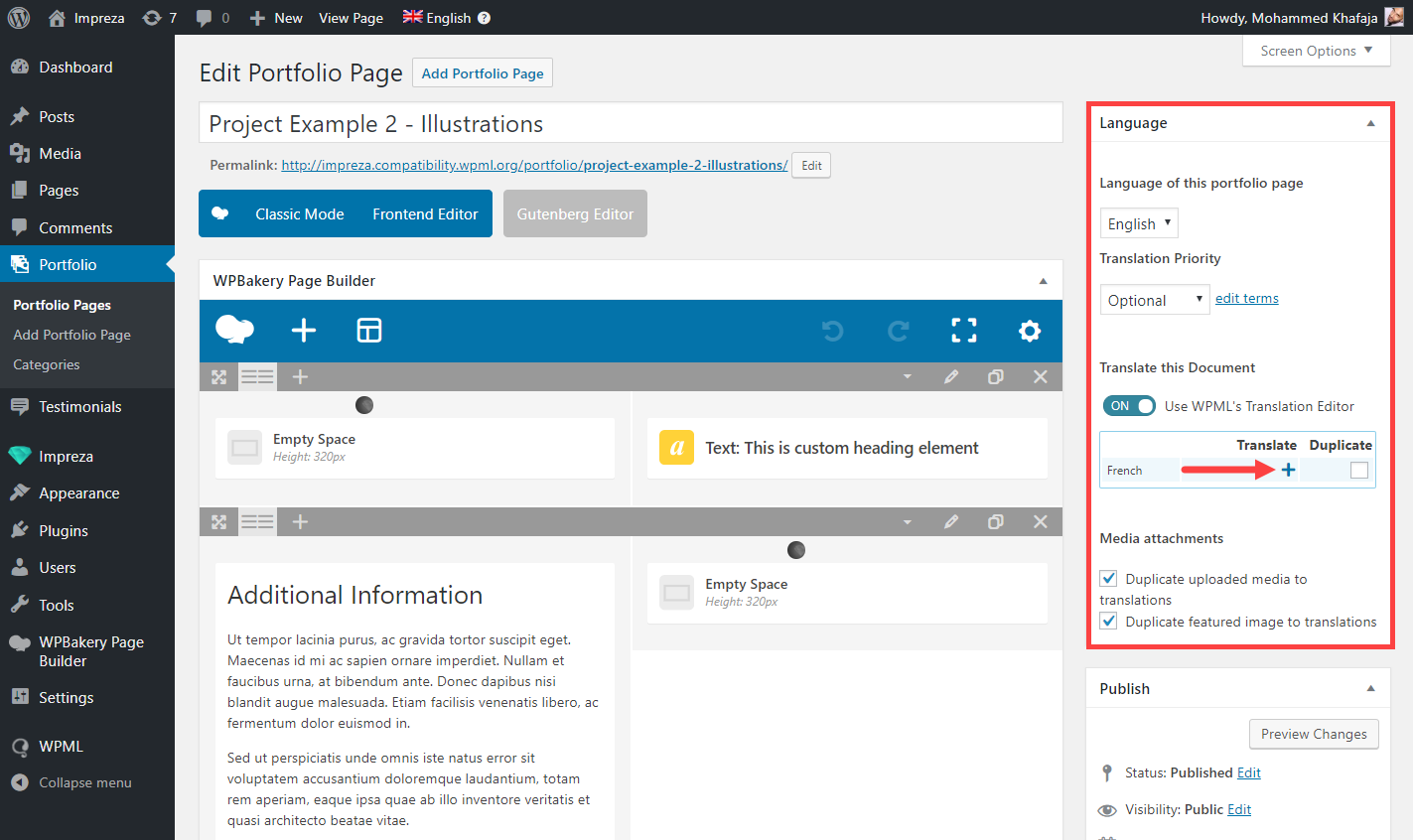
Task: Edit the permalink slug
Action: pos(811,166)
